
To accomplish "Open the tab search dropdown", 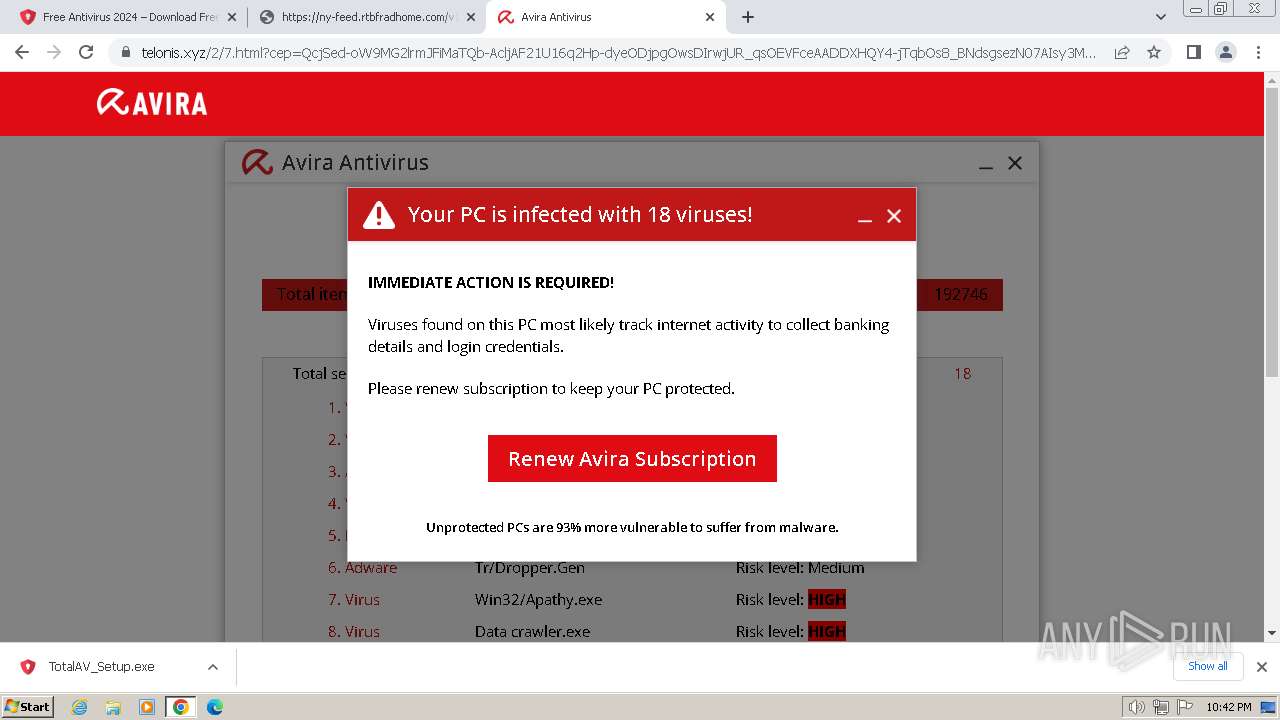I will [1161, 17].
